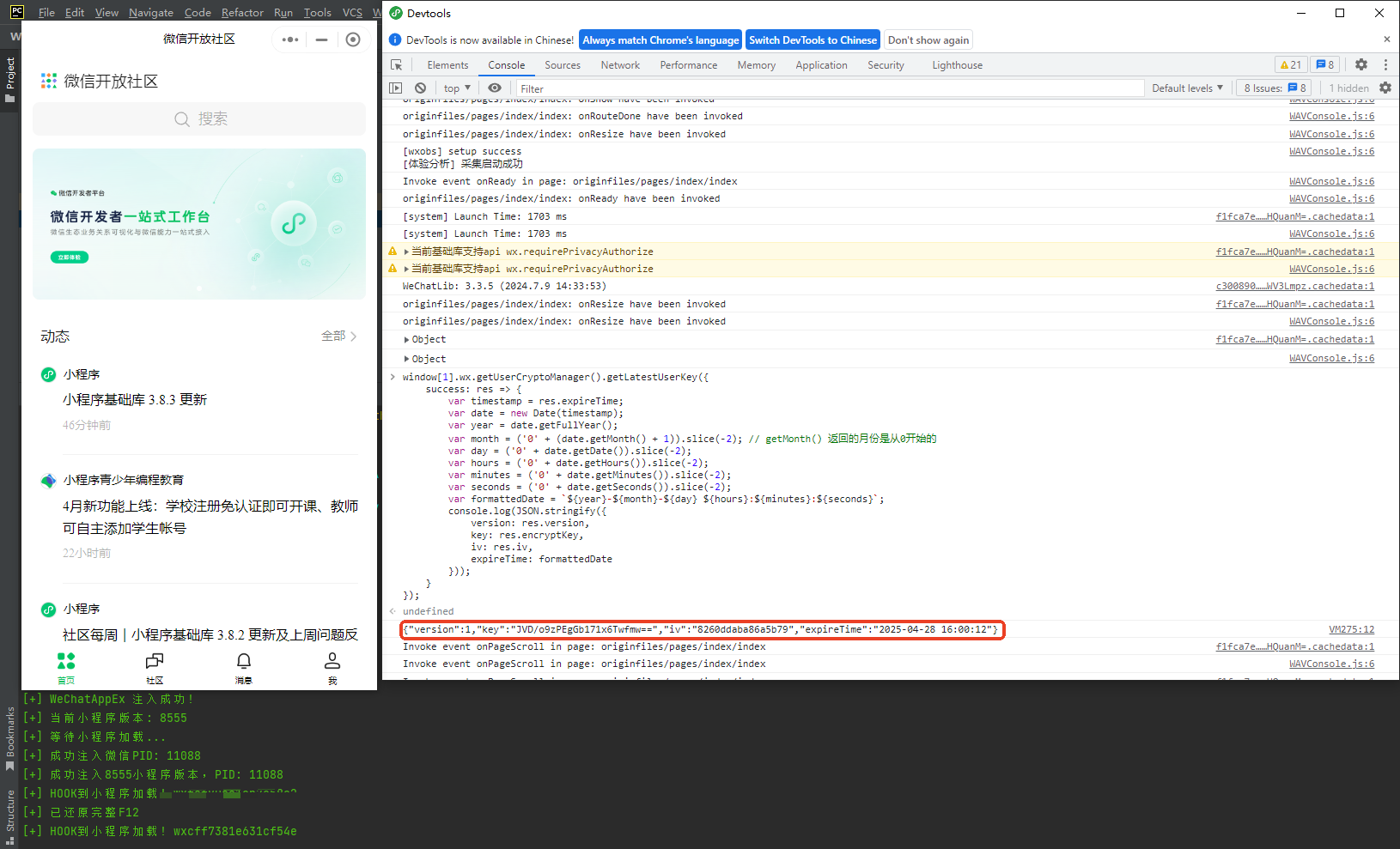Close mini program with circle target icon
Viewport: 1400px width, 849px height.
pos(353,39)
